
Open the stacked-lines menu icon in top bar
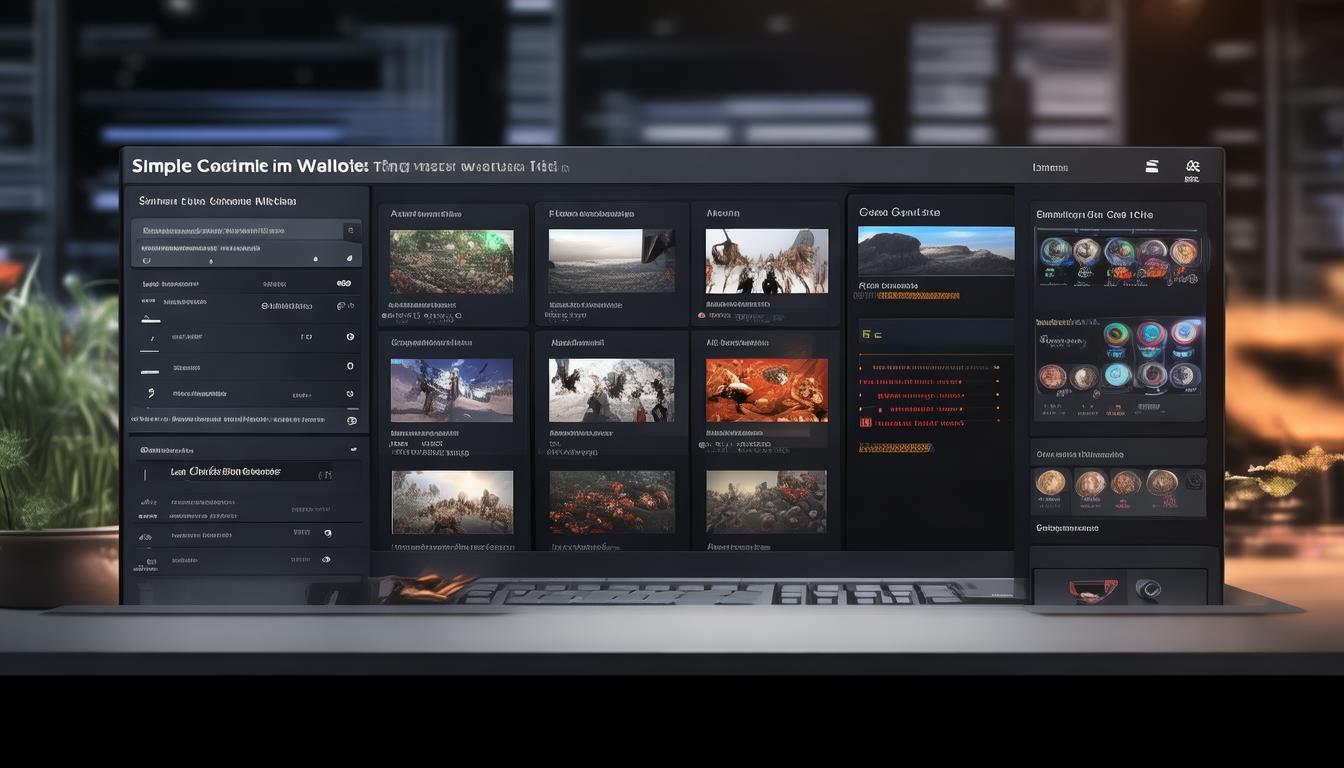(1152, 167)
